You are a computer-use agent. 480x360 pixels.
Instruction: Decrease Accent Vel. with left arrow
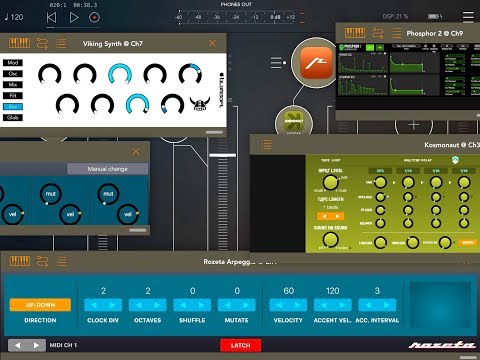pyautogui.click(x=323, y=305)
